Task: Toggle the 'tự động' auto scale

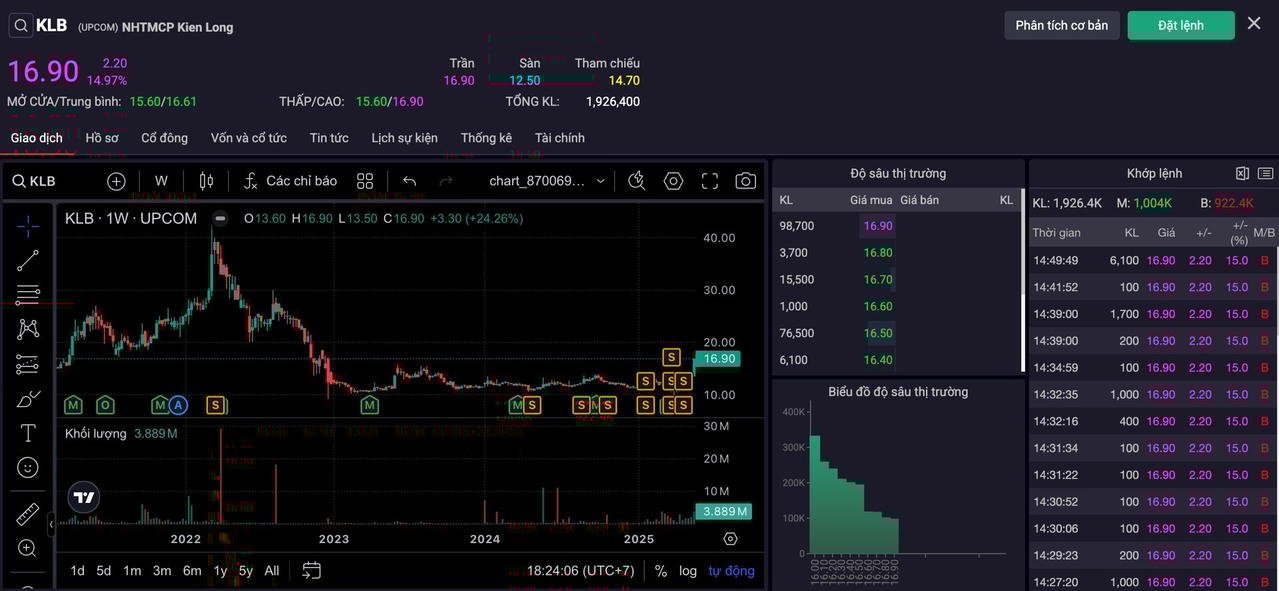Action: 732,571
